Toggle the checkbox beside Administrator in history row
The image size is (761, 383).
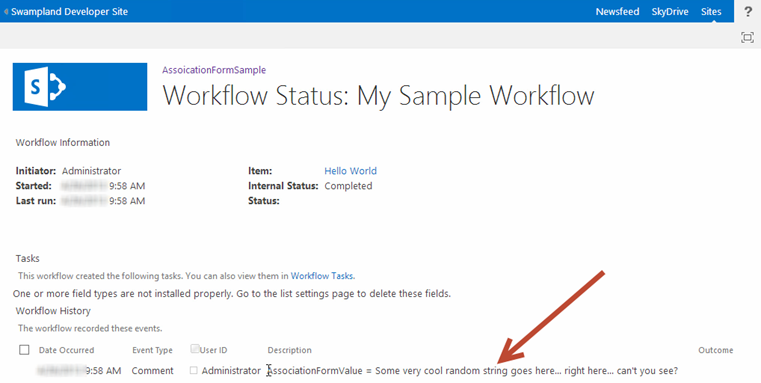coord(194,370)
